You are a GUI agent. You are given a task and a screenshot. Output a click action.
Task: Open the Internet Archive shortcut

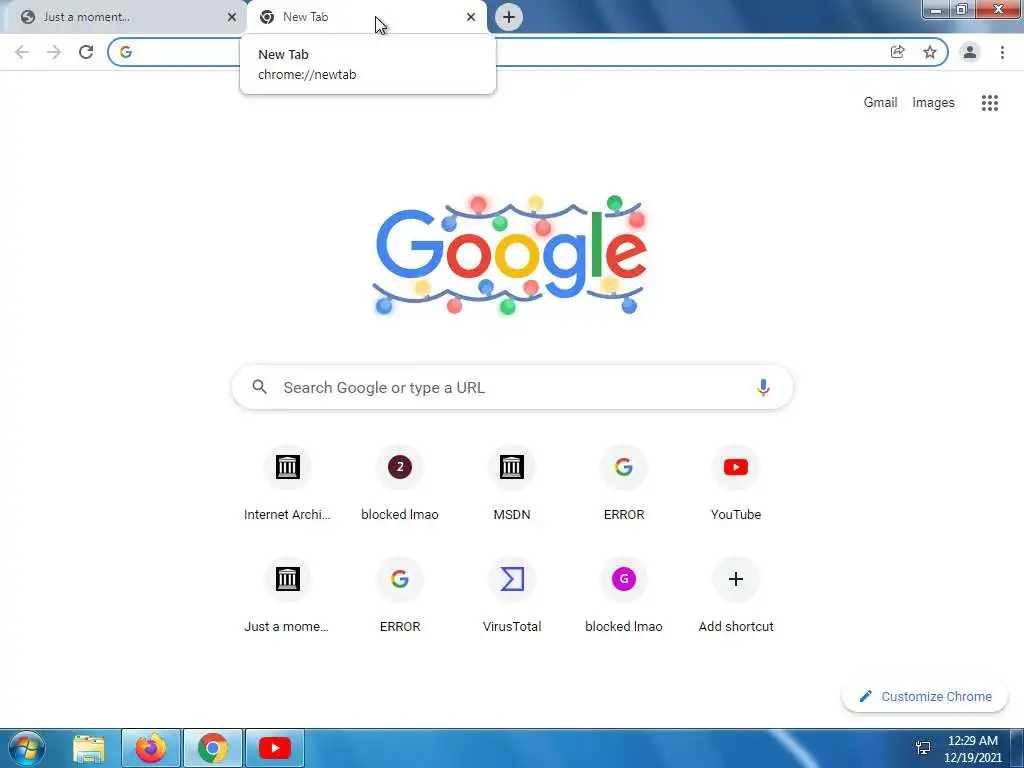click(x=287, y=483)
